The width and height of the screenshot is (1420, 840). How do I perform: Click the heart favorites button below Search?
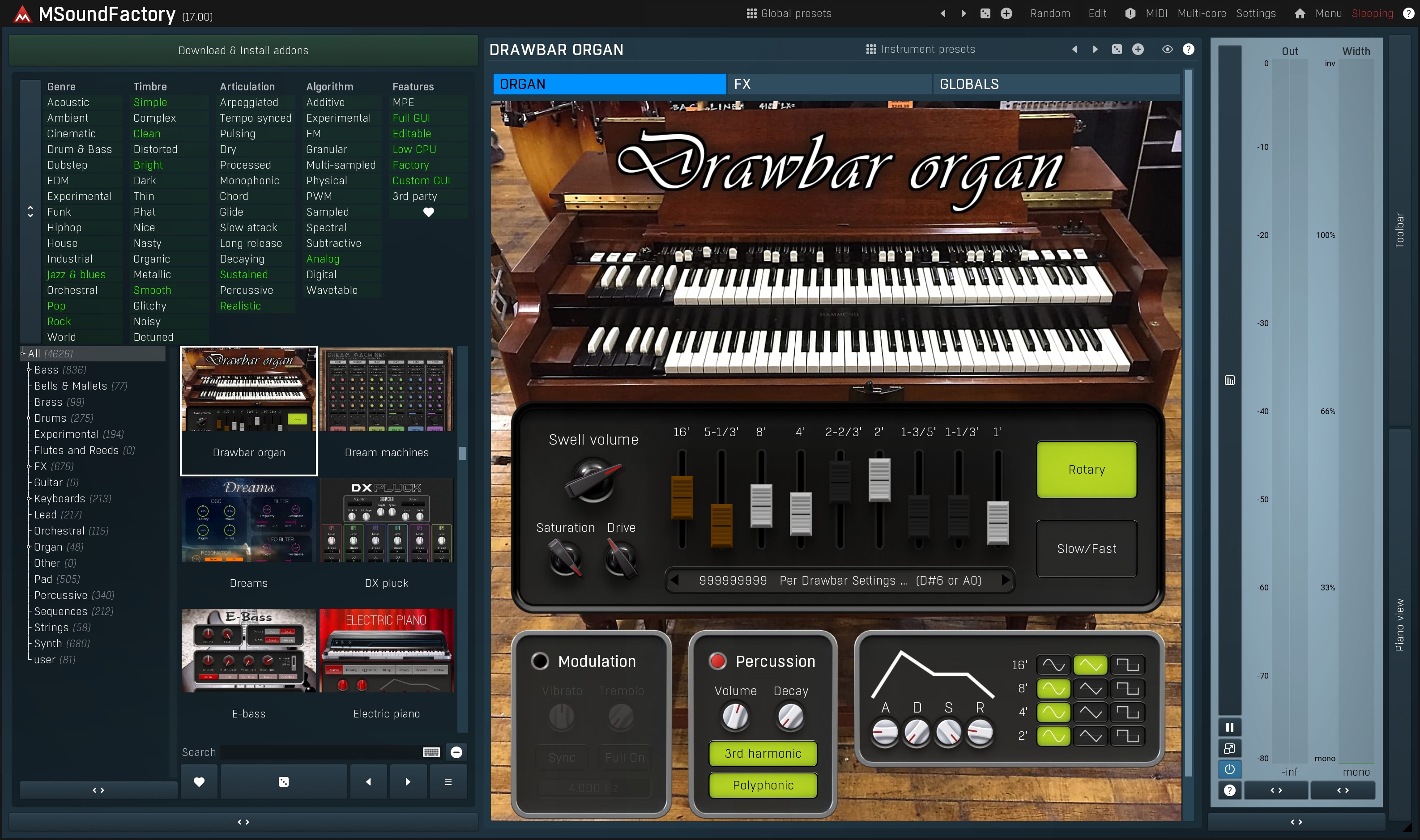199,782
